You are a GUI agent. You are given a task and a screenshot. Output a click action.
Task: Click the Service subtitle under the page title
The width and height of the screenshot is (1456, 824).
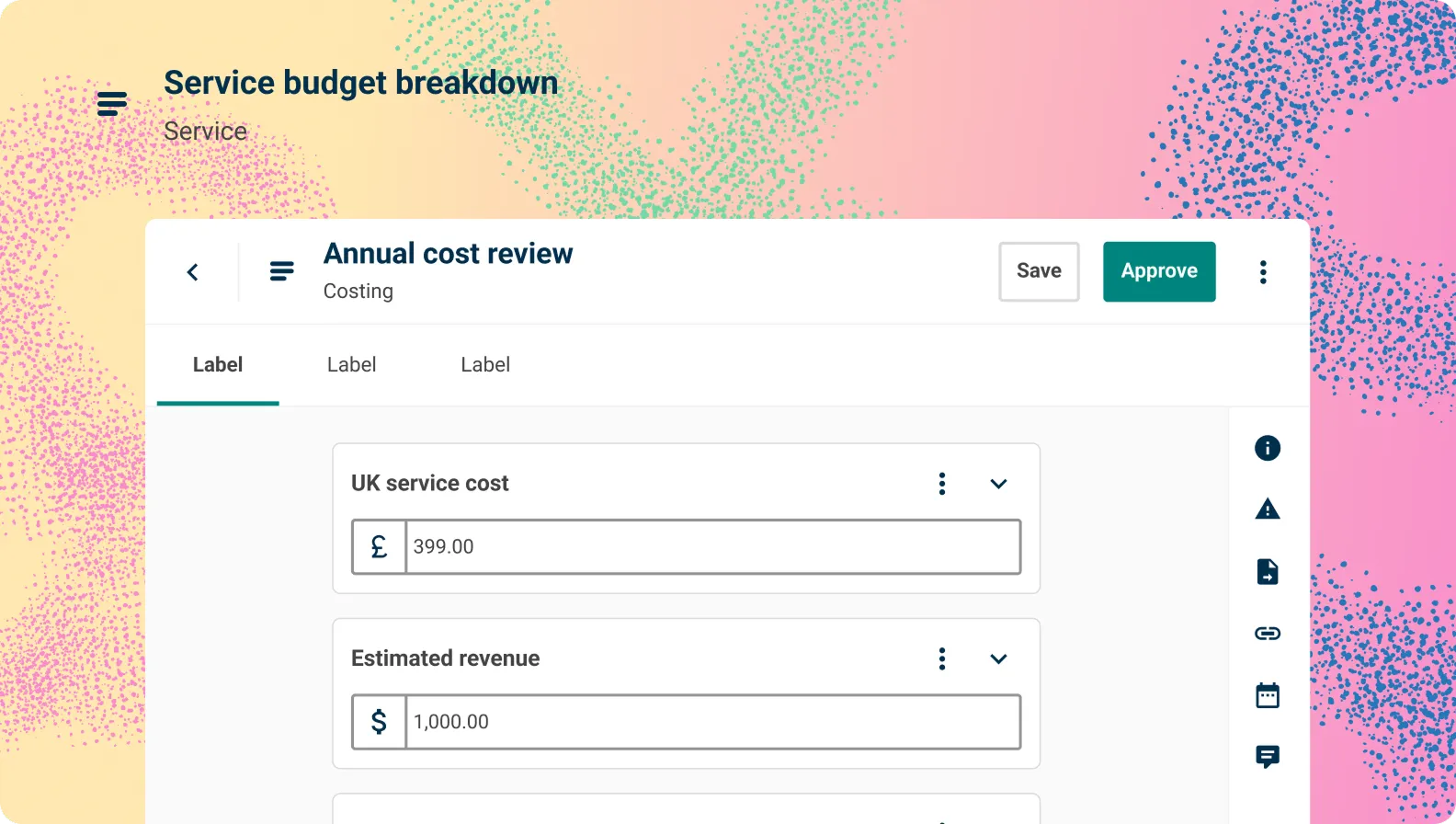[x=205, y=132]
